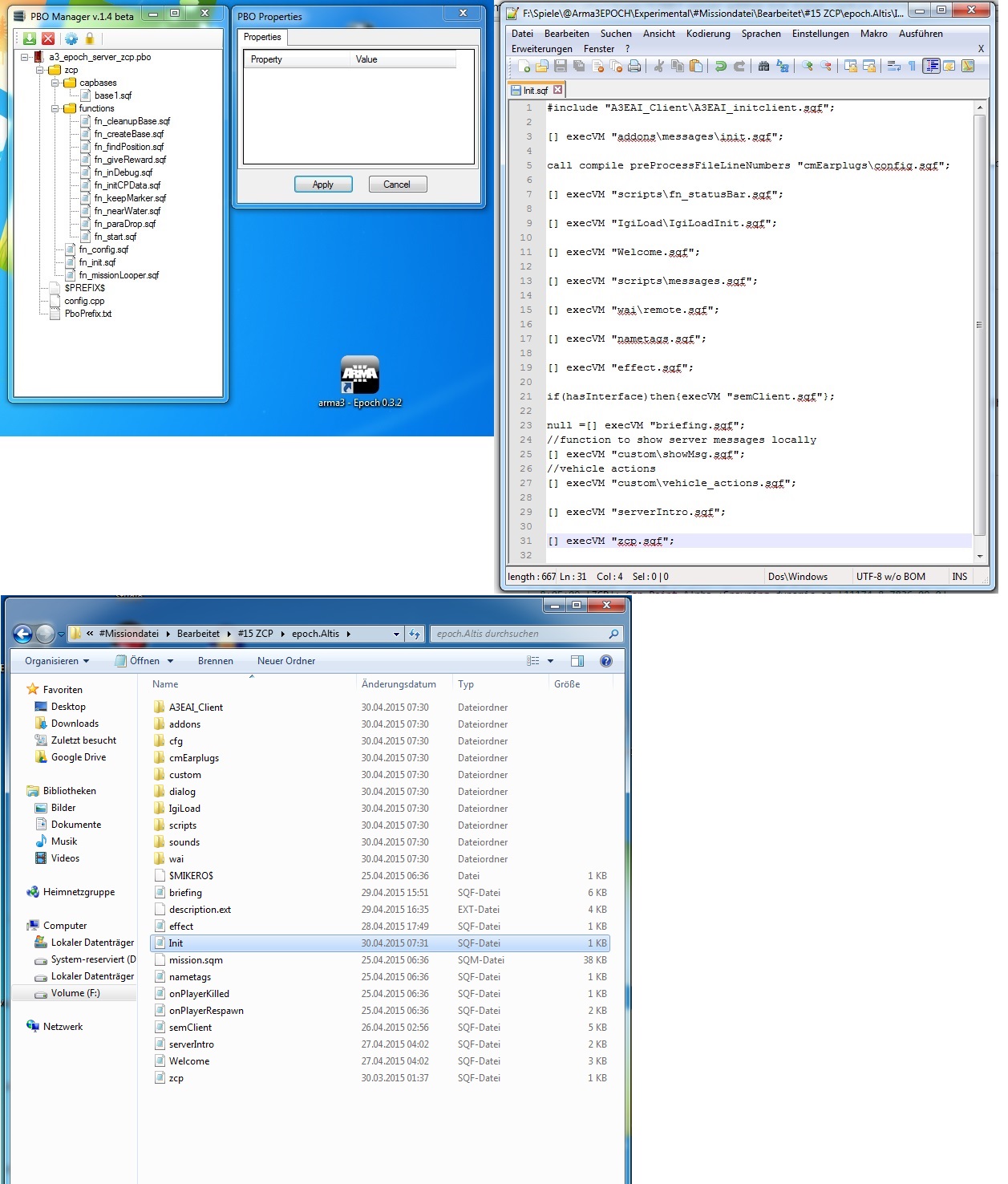The height and width of the screenshot is (1184, 1008).
Task: Click the binoculars find icon in Notepad++
Action: click(763, 66)
